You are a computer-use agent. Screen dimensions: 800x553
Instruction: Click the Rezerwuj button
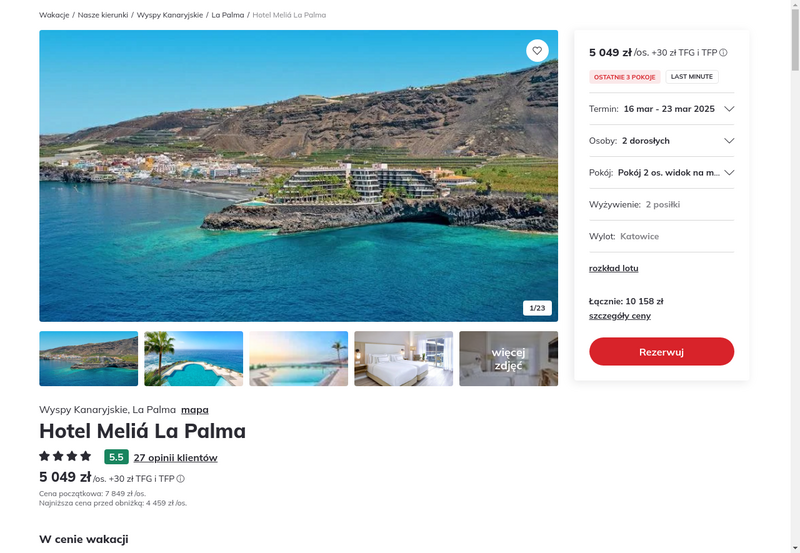click(x=661, y=351)
